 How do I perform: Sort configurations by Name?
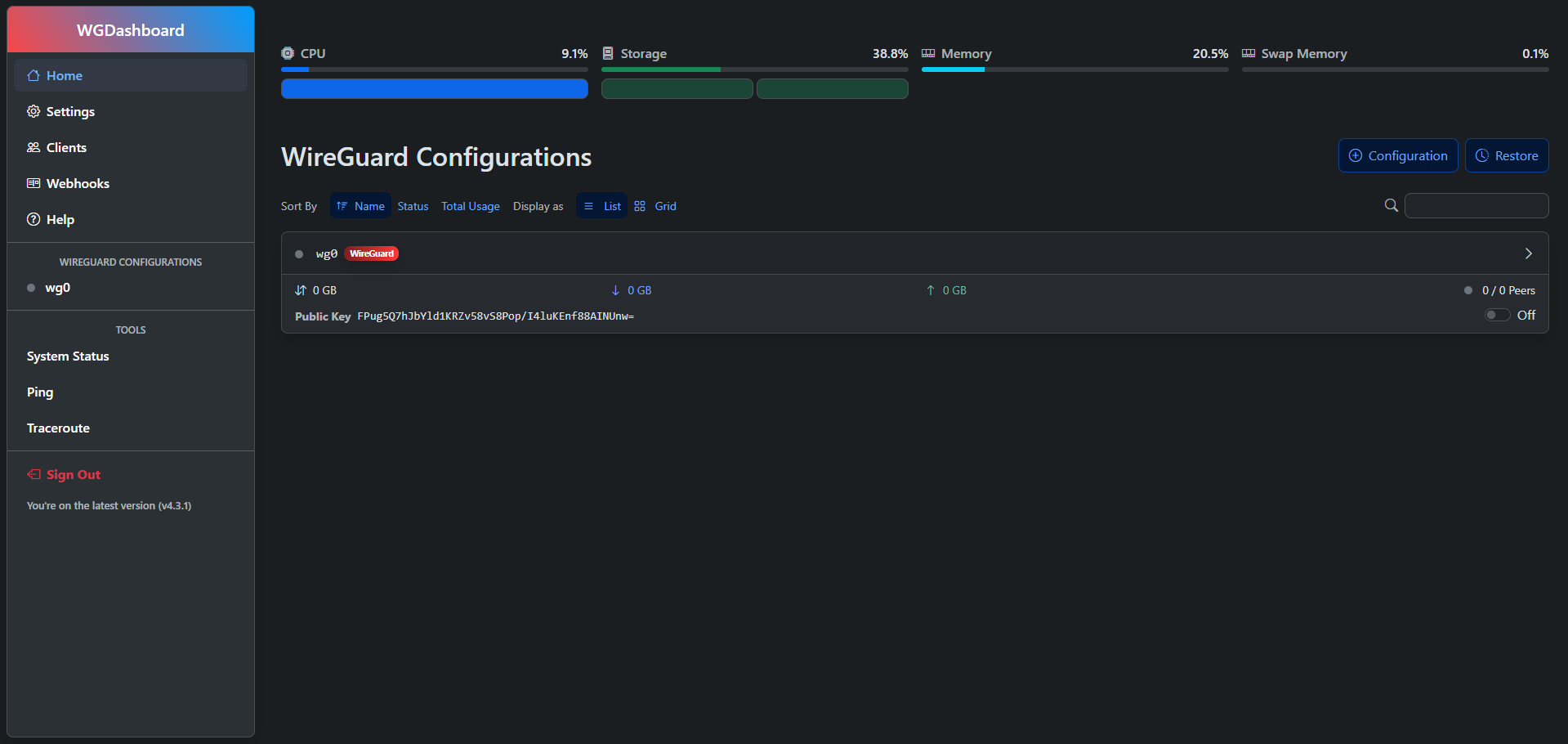click(360, 206)
